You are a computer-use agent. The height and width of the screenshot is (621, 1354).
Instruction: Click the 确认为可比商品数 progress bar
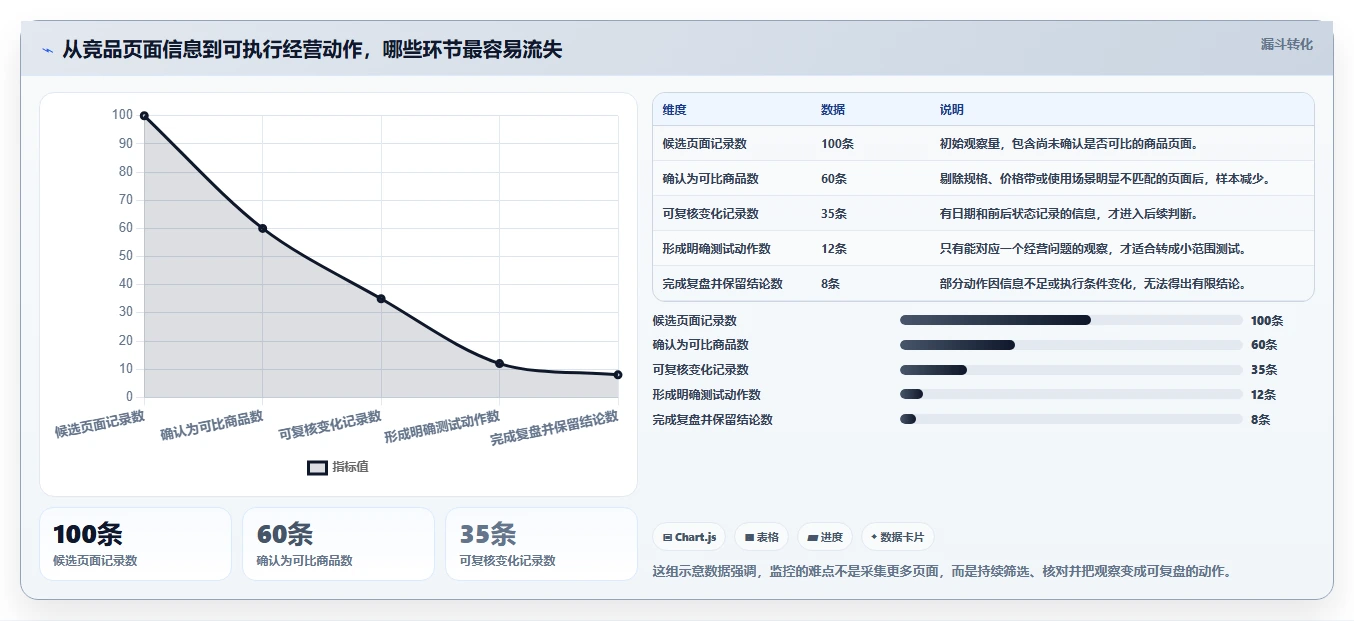pyautogui.click(x=1071, y=345)
